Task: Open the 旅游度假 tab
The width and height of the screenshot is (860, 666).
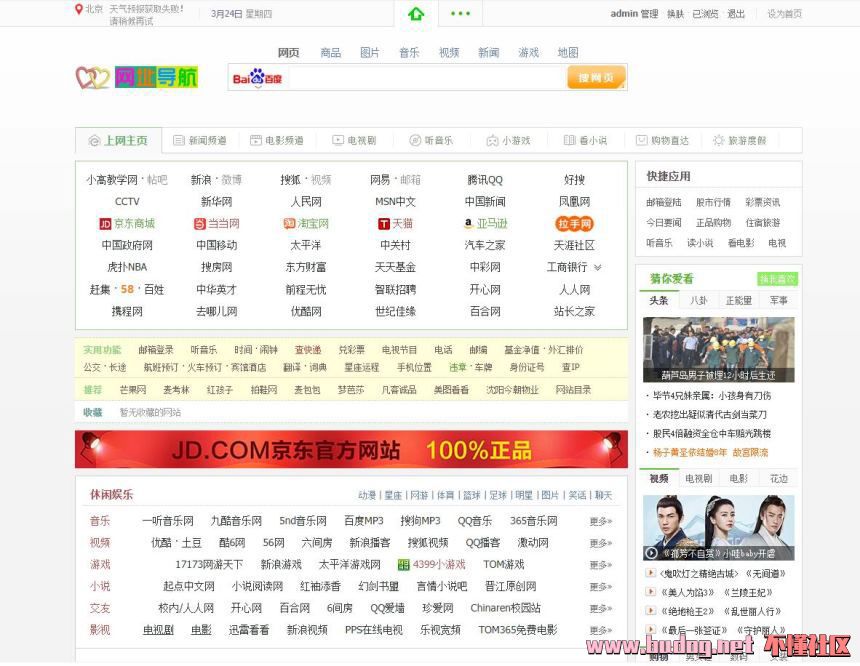Action: coord(739,140)
